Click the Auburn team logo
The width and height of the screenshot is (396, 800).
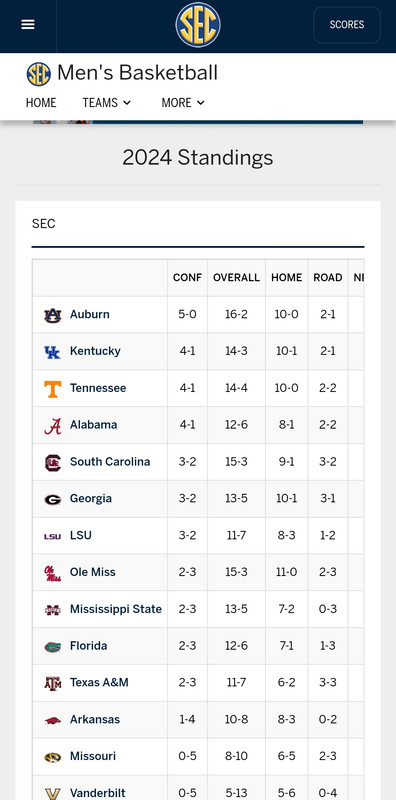point(52,315)
